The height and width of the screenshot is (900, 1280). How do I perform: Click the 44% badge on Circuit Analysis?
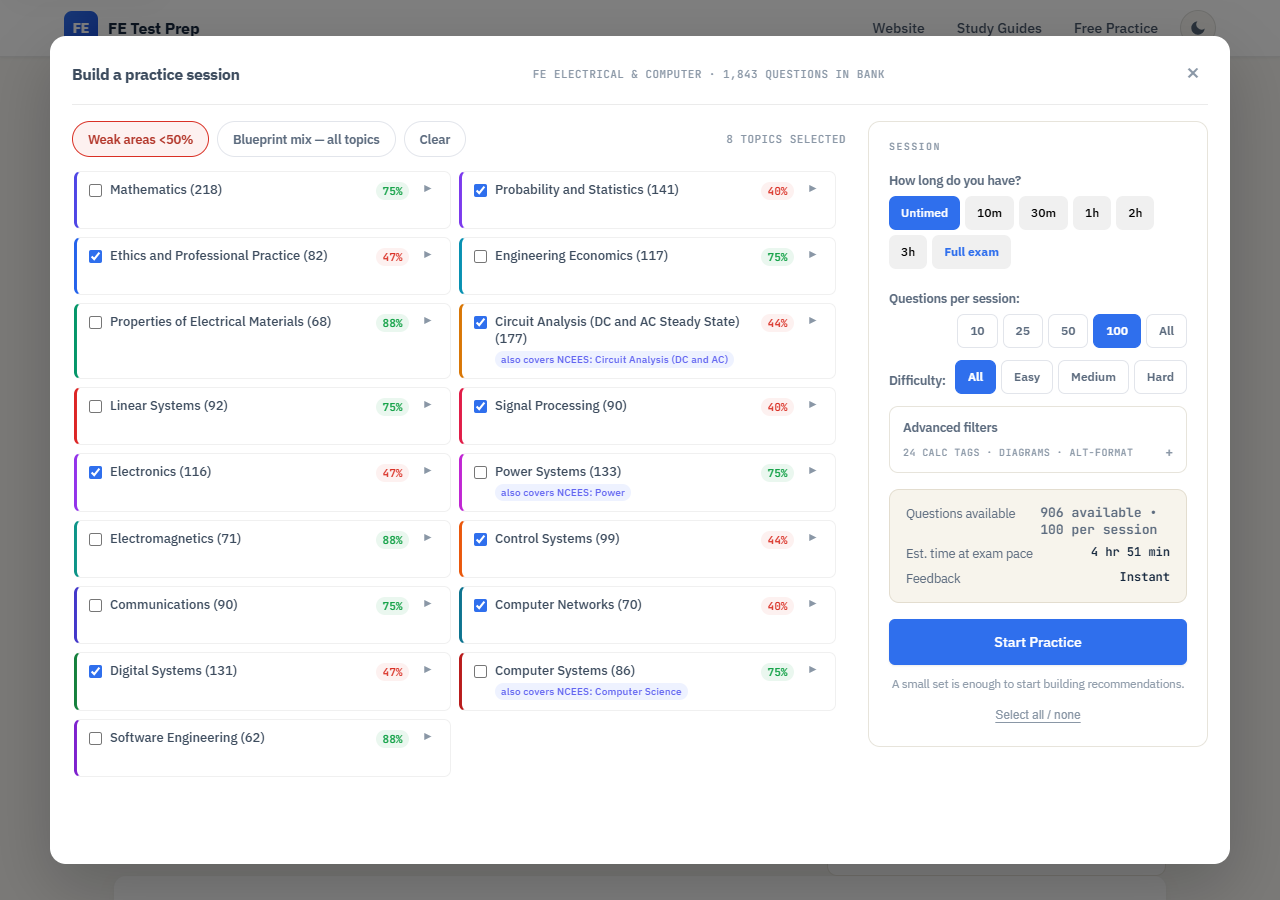click(777, 323)
